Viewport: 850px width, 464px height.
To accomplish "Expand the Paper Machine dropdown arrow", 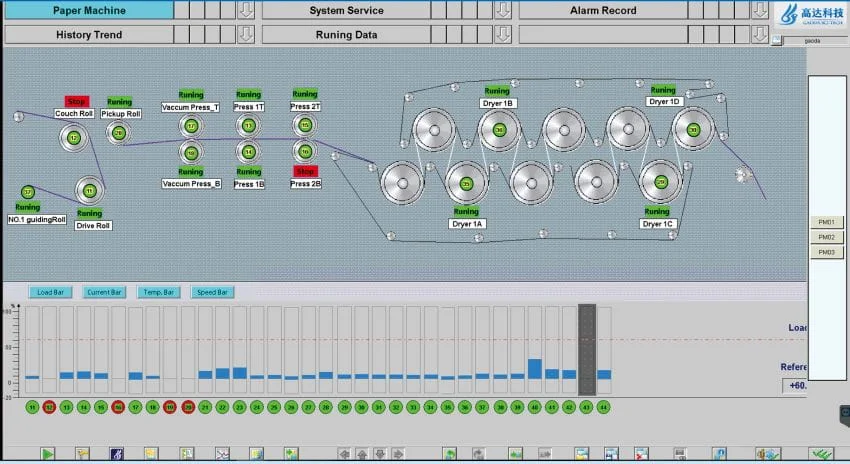I will 246,10.
